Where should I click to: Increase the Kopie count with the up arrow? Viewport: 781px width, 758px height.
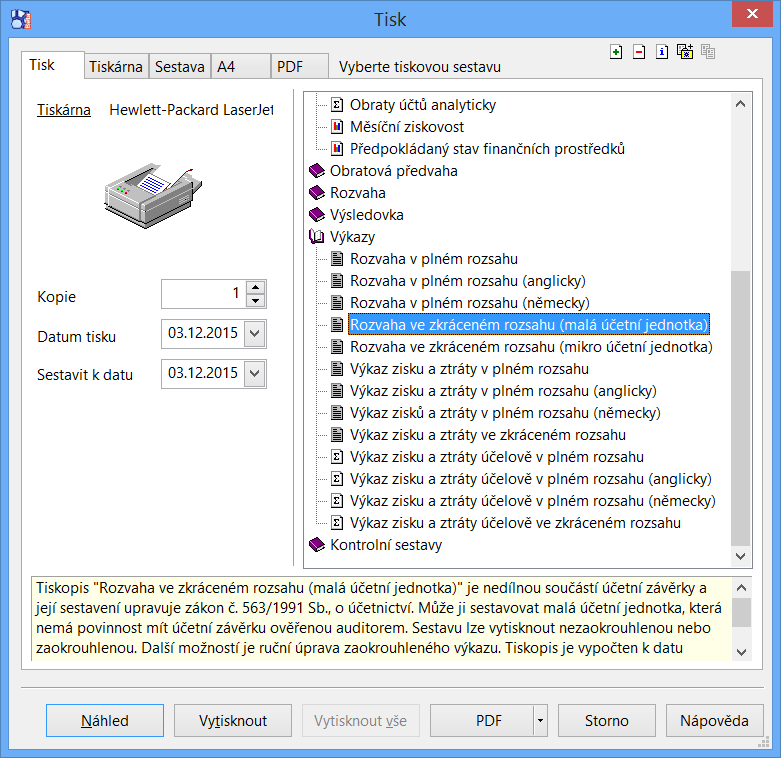pos(256,288)
